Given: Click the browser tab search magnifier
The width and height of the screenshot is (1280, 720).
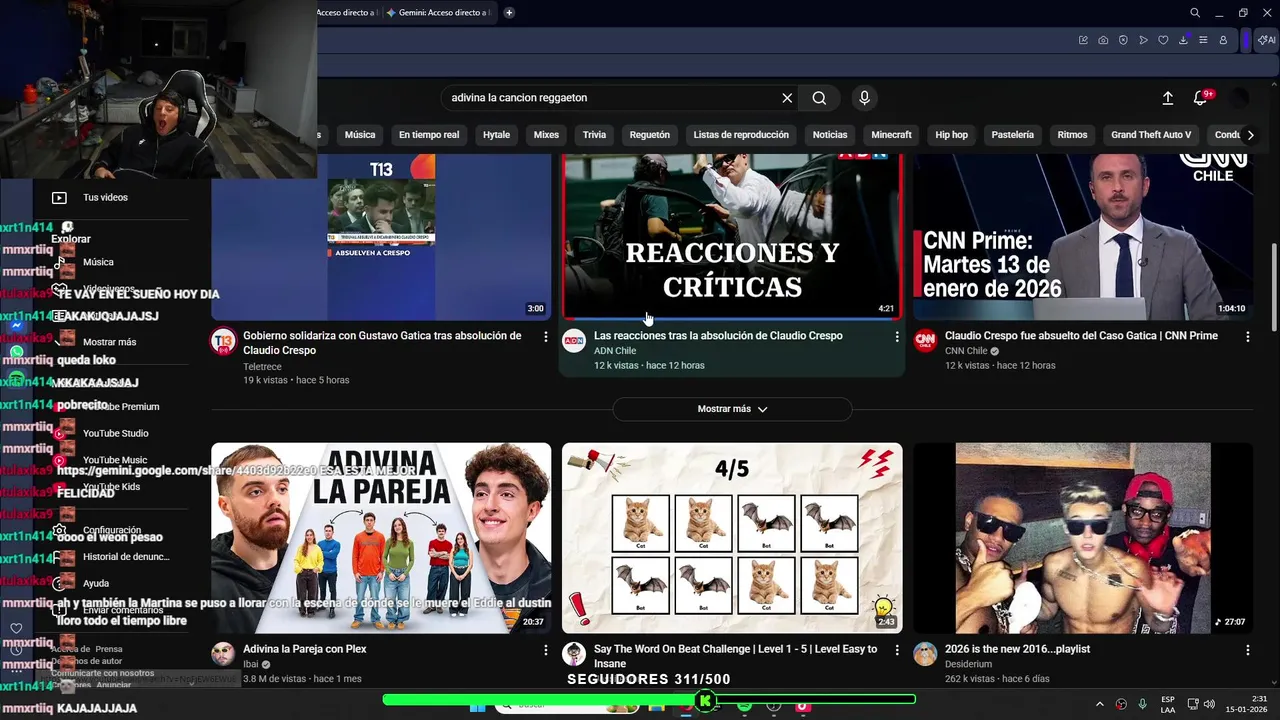Looking at the screenshot, I should click(1195, 13).
